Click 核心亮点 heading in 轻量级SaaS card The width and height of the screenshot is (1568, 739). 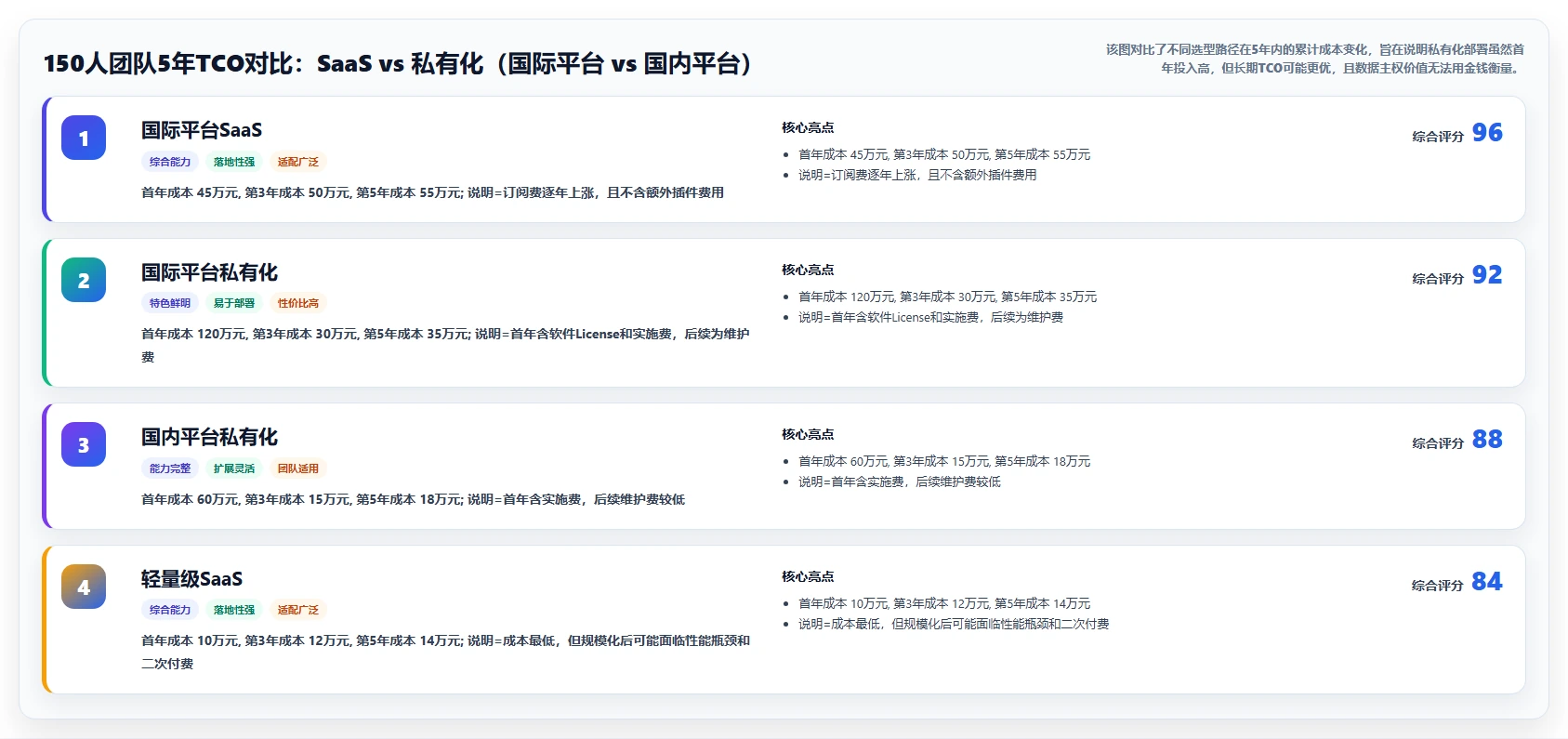[x=808, y=576]
